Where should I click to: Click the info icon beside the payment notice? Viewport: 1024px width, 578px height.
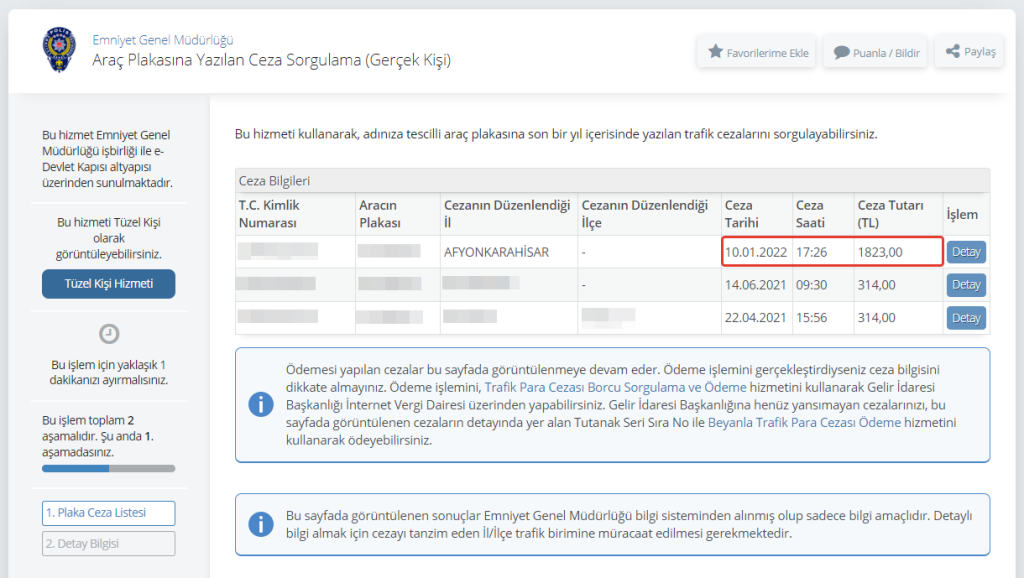(260, 405)
